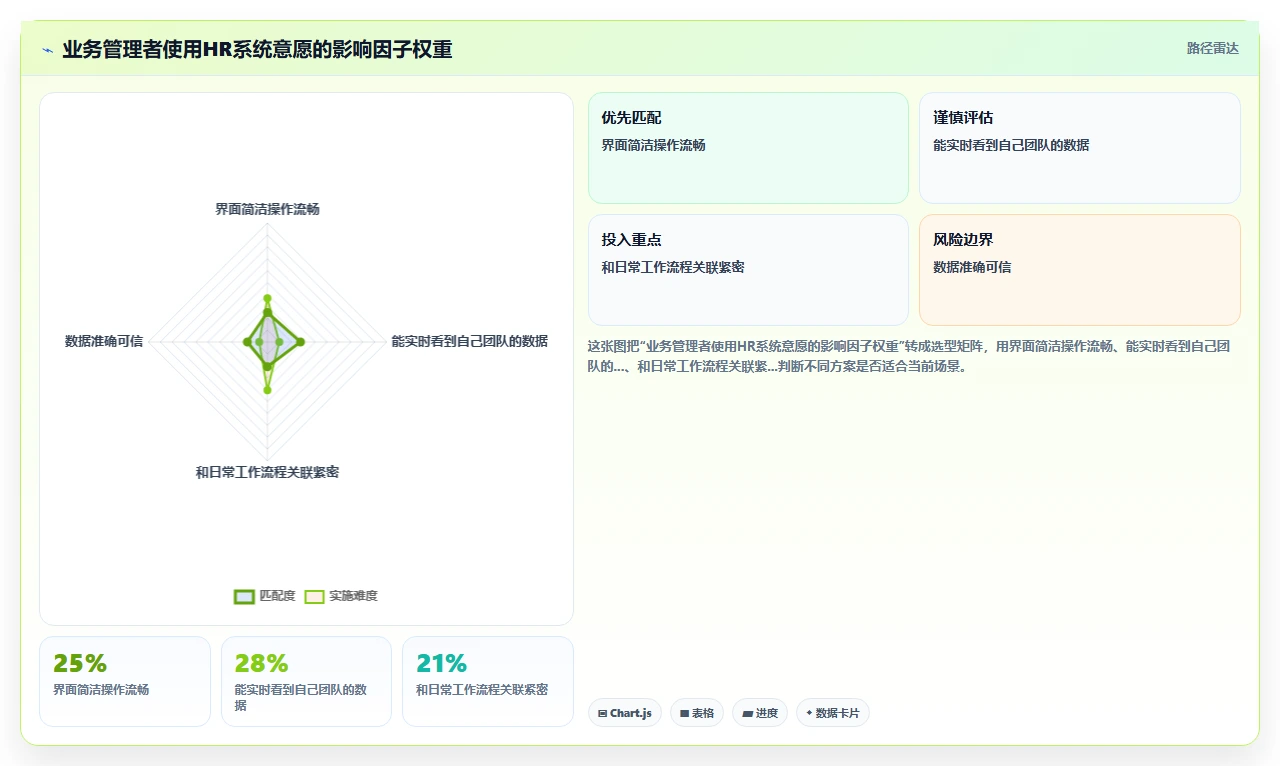Click 能实时看到自己团队的数据 text in 谨慎评估 card

(x=1011, y=145)
